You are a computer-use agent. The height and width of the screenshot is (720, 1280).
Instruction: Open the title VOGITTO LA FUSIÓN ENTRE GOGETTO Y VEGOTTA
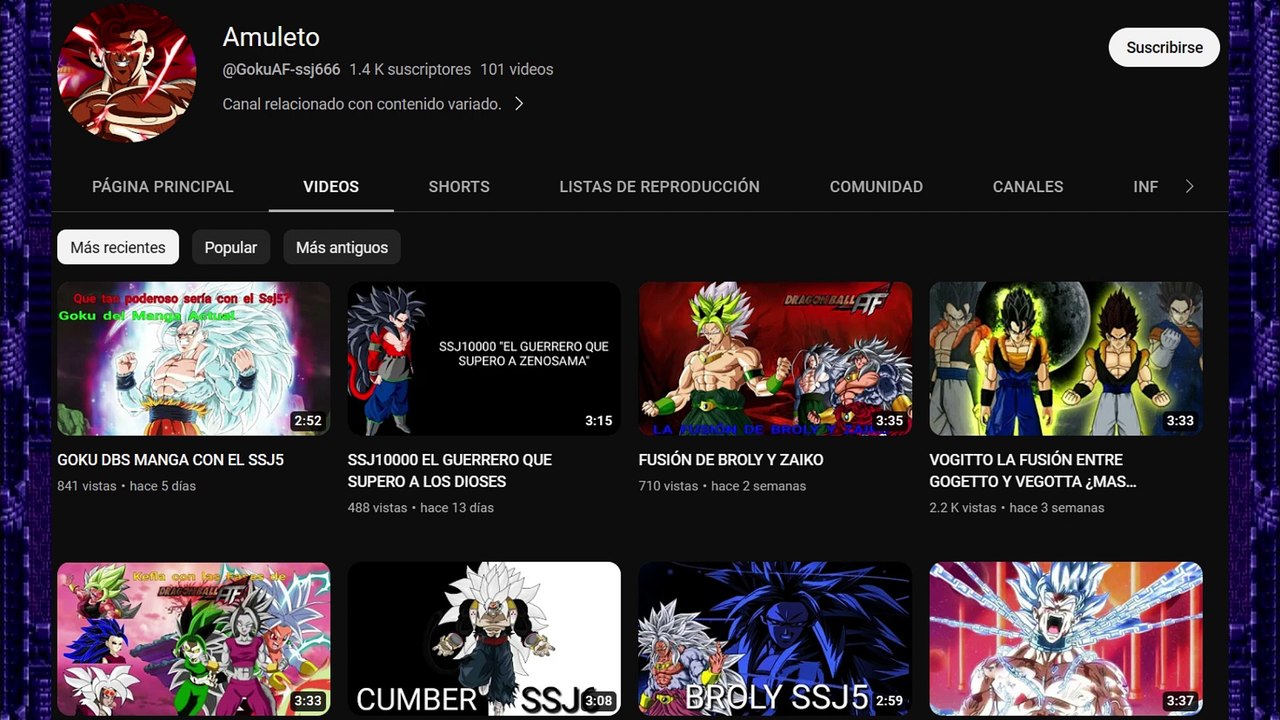[1033, 471]
